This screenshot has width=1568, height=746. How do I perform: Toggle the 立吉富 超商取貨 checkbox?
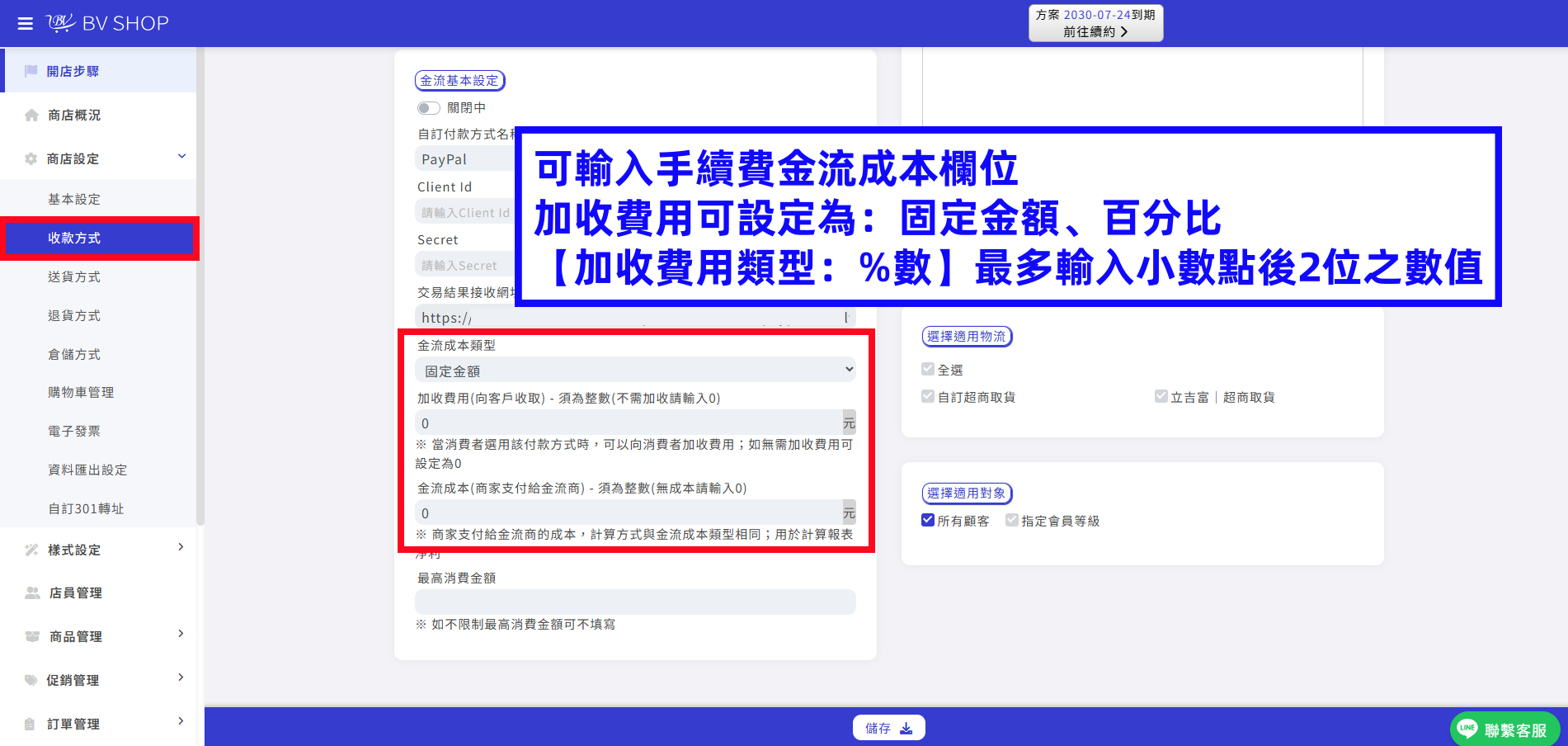[1161, 396]
